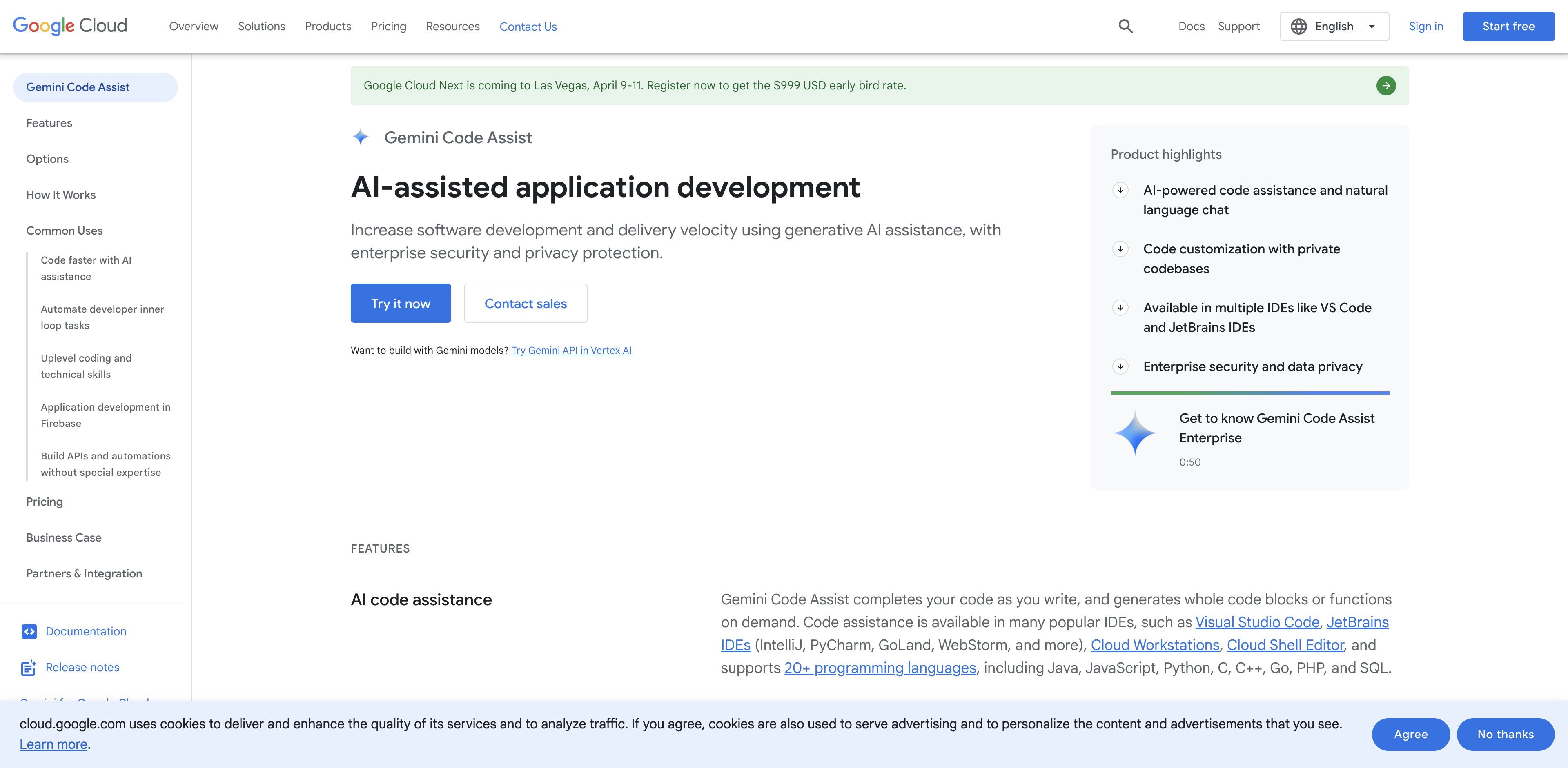The width and height of the screenshot is (1568, 768).
Task: Select Automate developer inner loop tasks
Action: coord(102,317)
